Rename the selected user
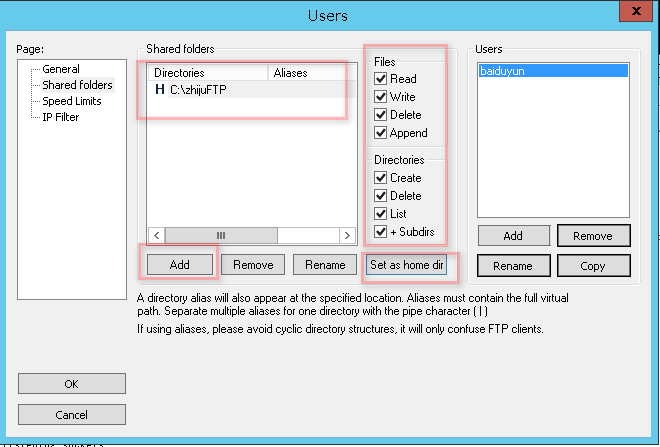This screenshot has width=660, height=447. click(514, 266)
